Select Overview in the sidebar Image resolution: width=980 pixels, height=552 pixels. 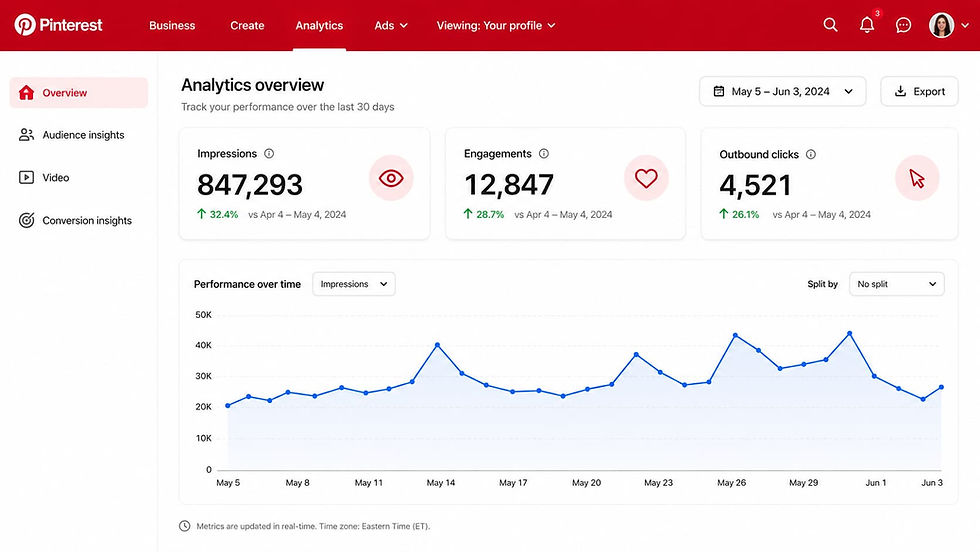(79, 93)
